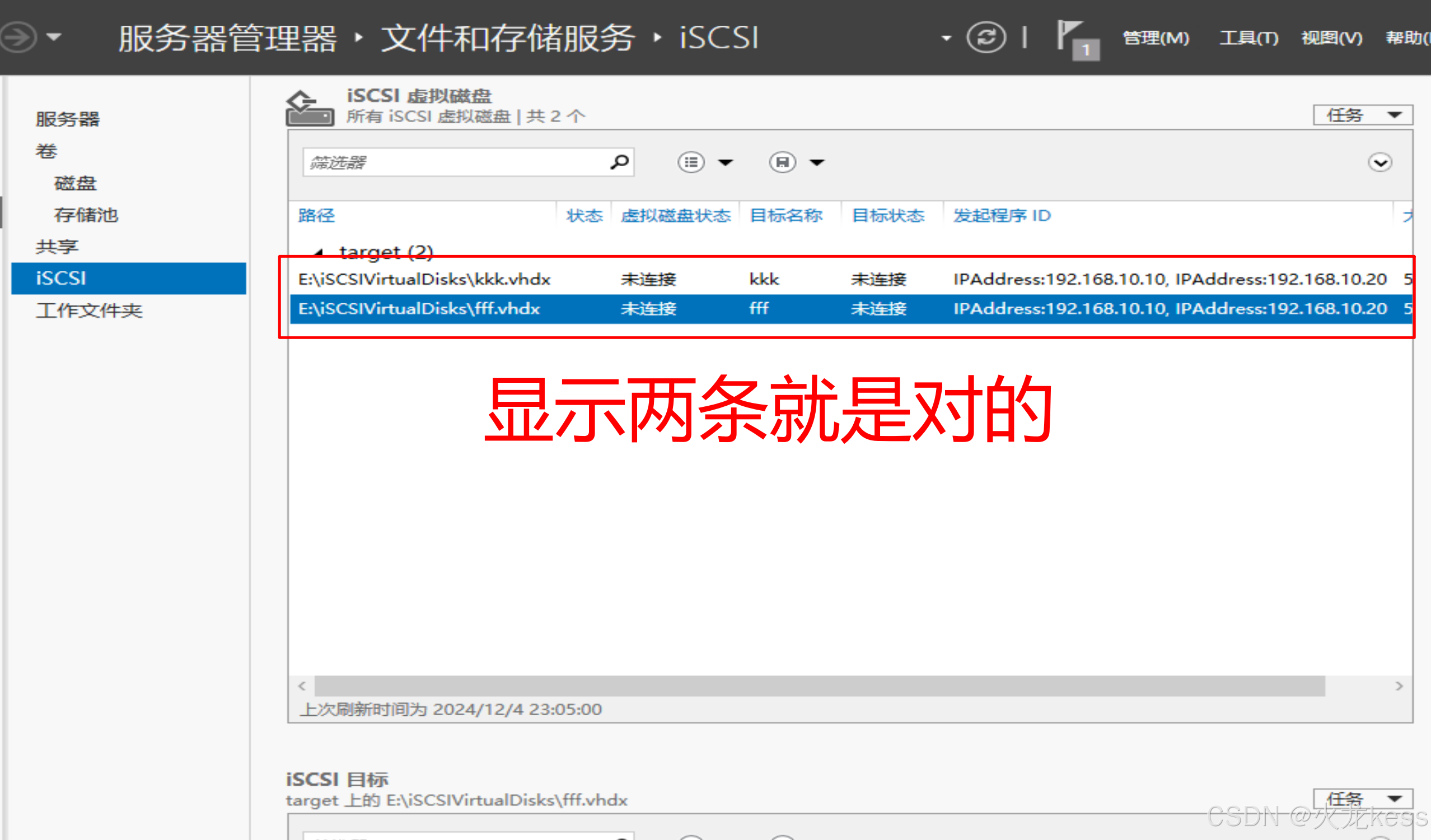Open the 工具(T) menu
1431x840 pixels.
point(1248,38)
